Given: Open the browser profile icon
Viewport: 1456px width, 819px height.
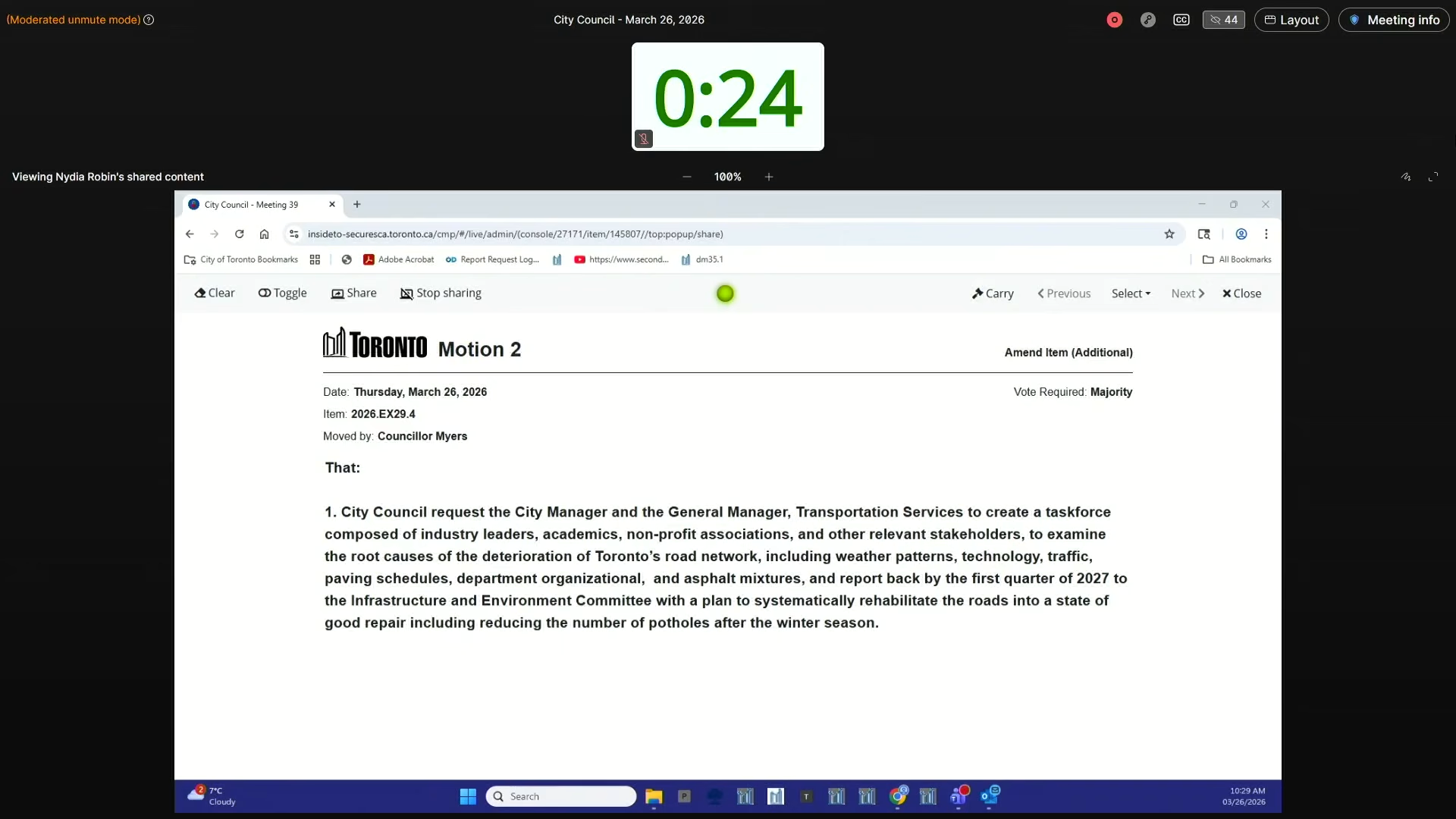Looking at the screenshot, I should 1241,234.
